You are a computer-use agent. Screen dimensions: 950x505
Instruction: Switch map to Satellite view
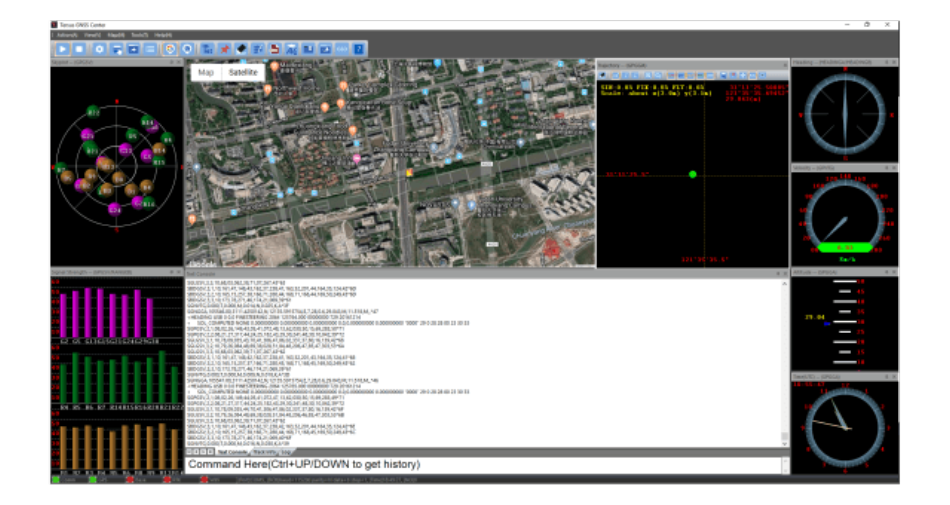pyautogui.click(x=243, y=73)
